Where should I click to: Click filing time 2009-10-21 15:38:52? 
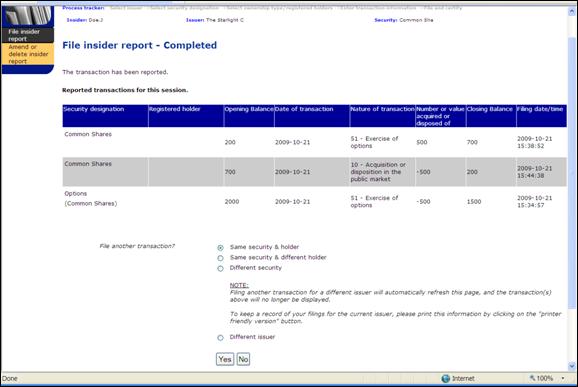point(535,142)
